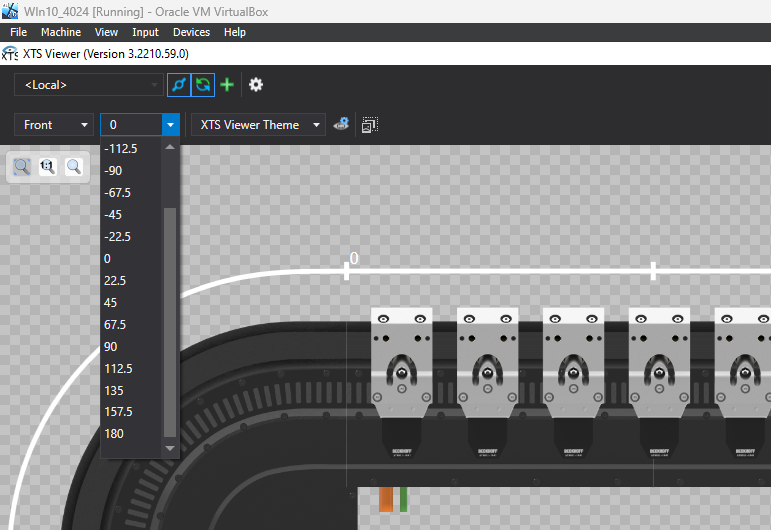This screenshot has width=771, height=530.
Task: Click the zoom 1:1 magnifier icon
Action: (48, 167)
